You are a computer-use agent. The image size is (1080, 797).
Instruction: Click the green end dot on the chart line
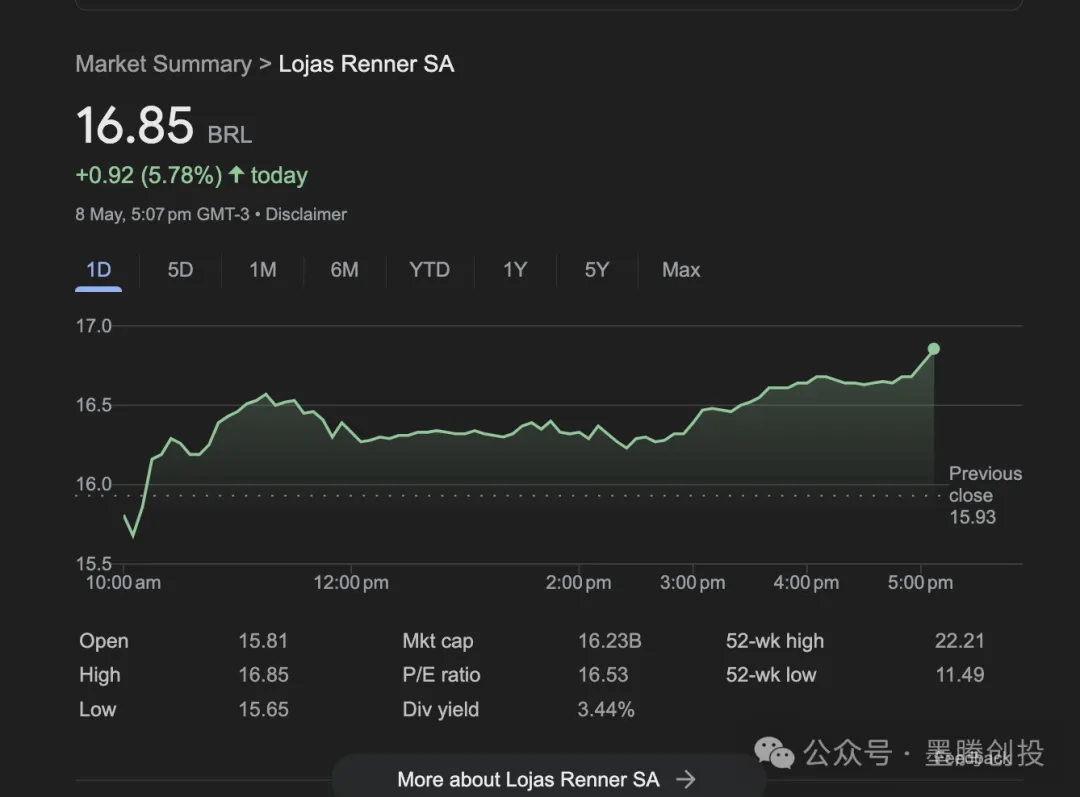933,349
